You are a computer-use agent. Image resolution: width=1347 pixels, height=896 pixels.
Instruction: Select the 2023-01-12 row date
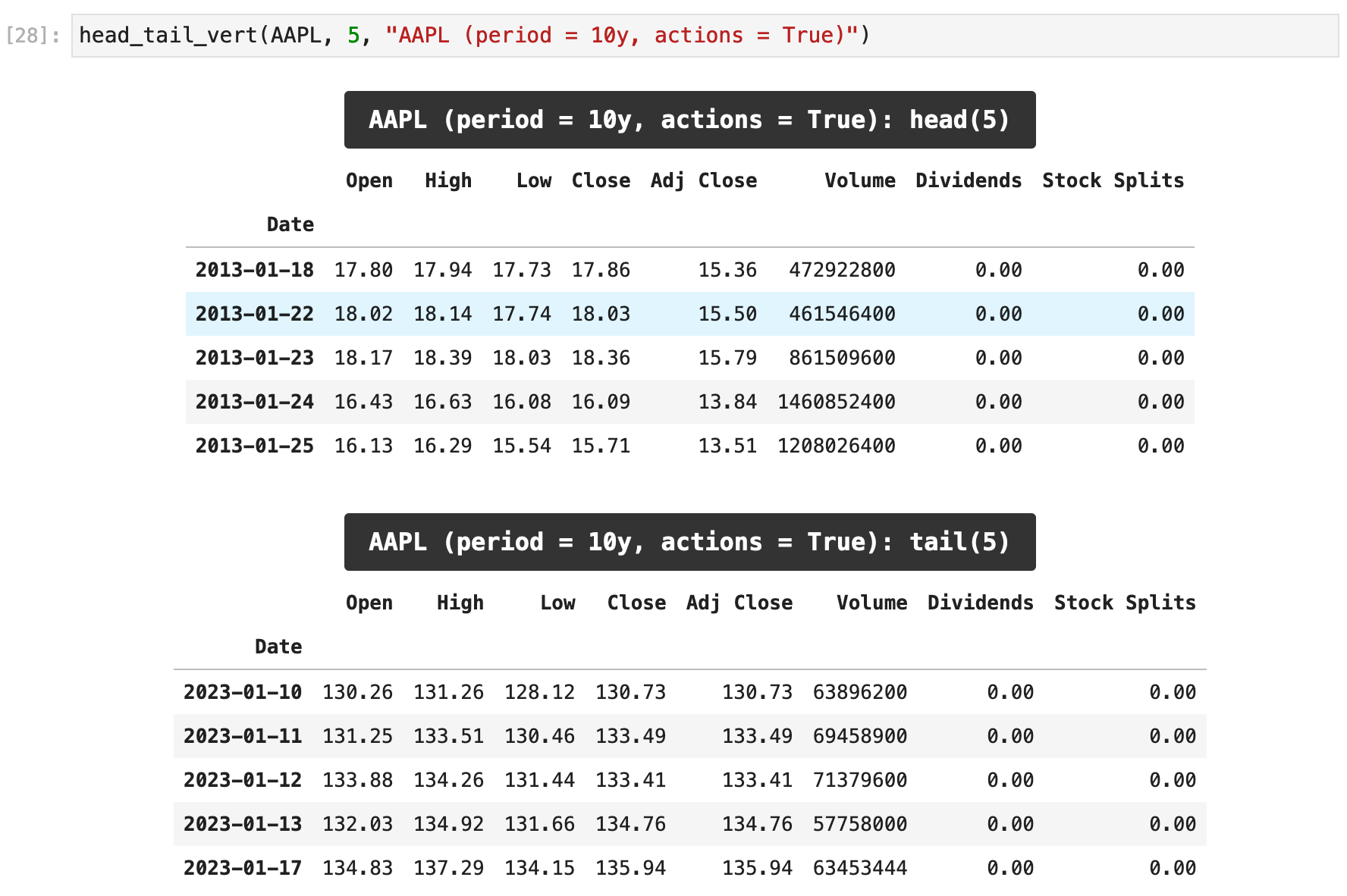[243, 780]
